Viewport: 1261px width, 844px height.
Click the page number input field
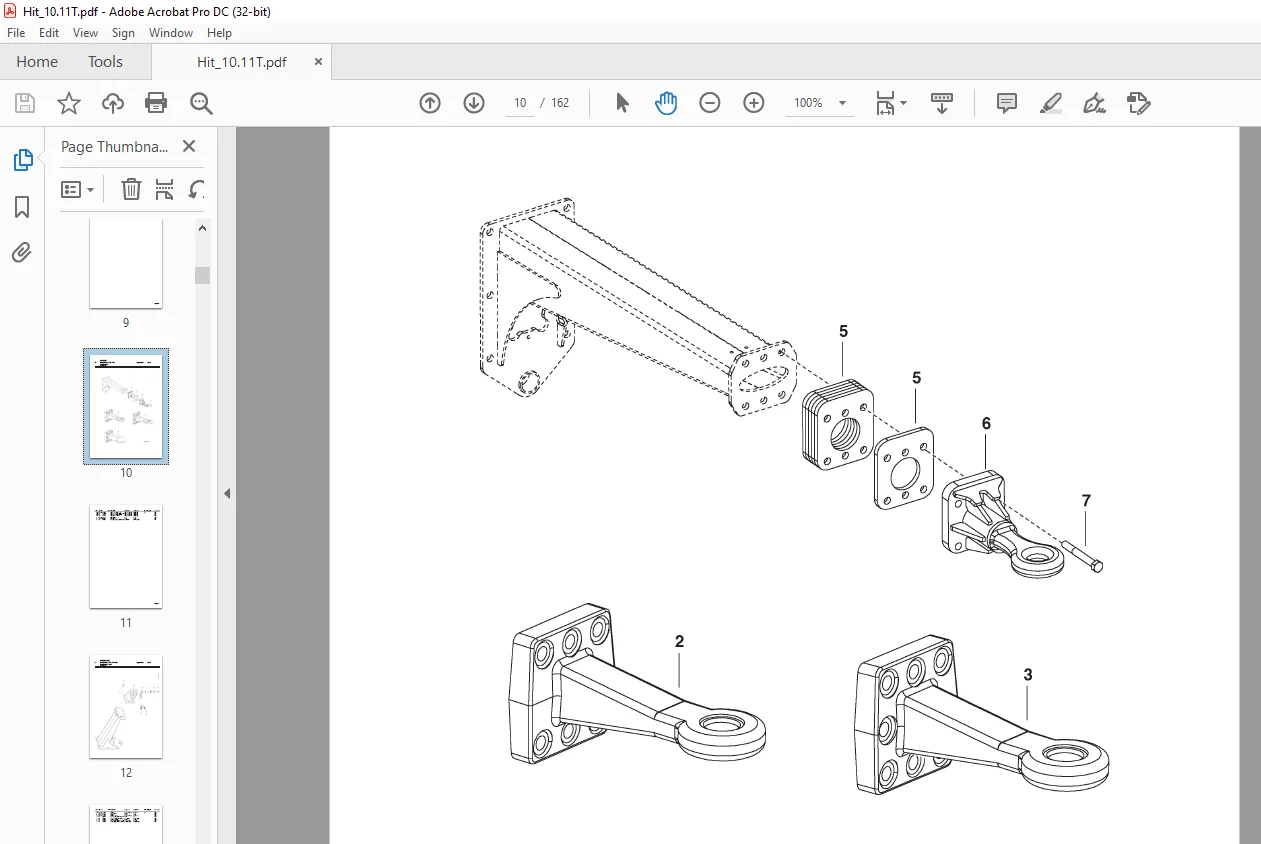[520, 103]
